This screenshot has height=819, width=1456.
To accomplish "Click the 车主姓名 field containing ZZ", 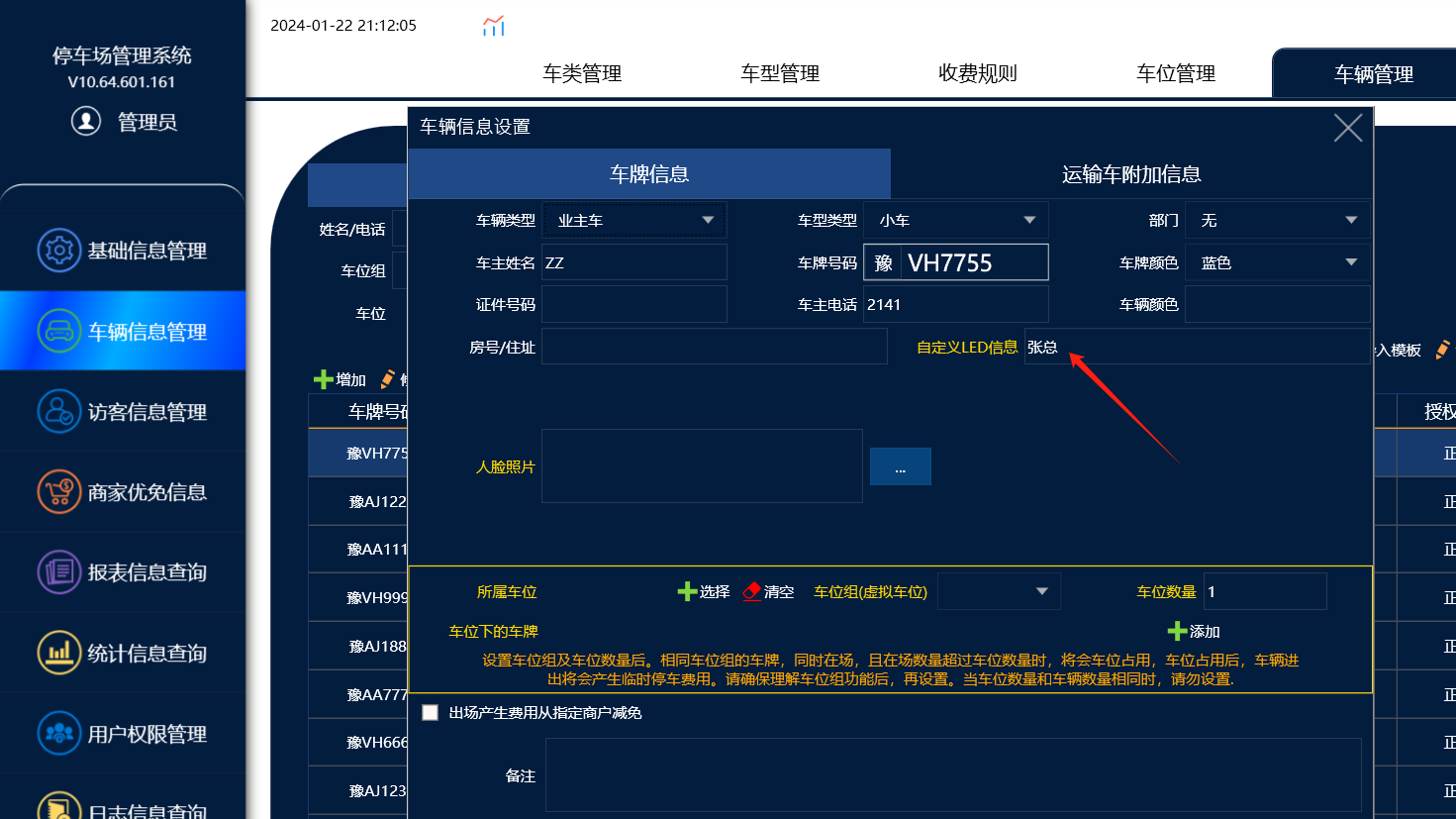I will coord(633,262).
